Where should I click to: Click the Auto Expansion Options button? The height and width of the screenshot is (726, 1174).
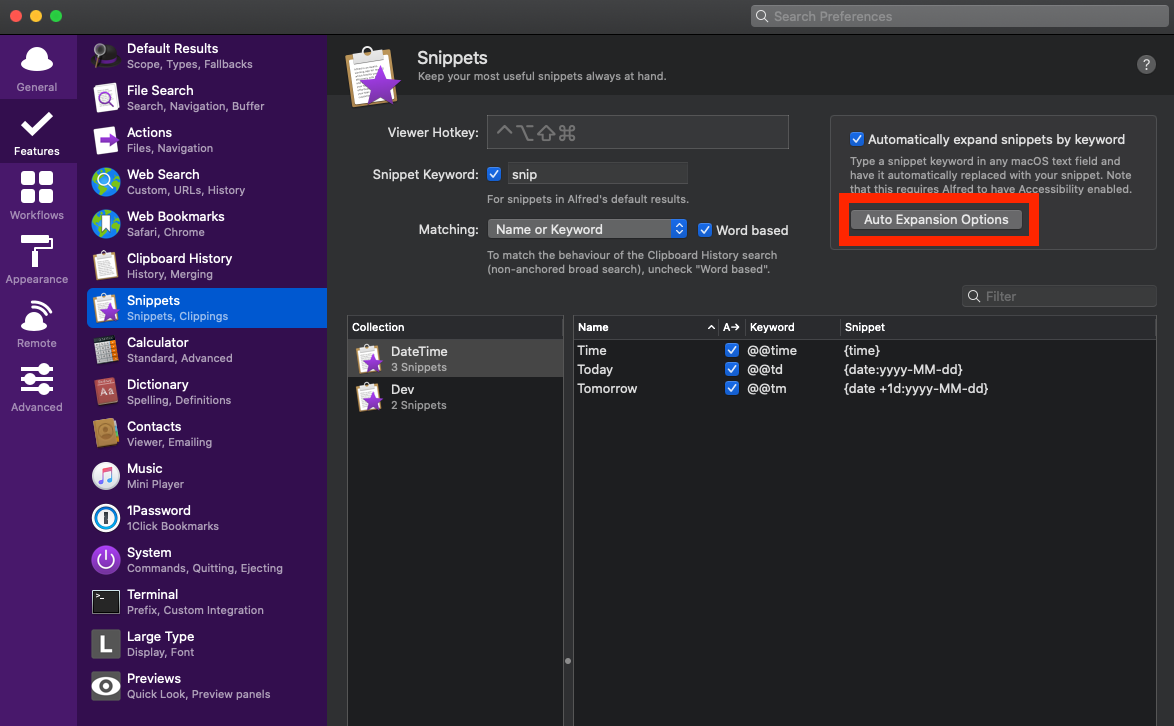coord(936,220)
